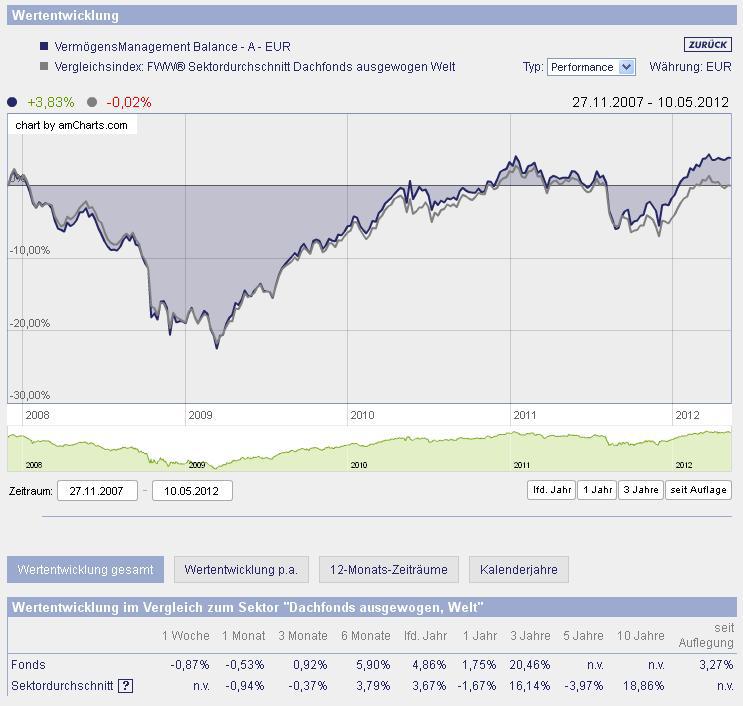This screenshot has width=743, height=706.
Task: Click the question mark help icon beside Sektordurchschnitt
Action: pos(125,686)
